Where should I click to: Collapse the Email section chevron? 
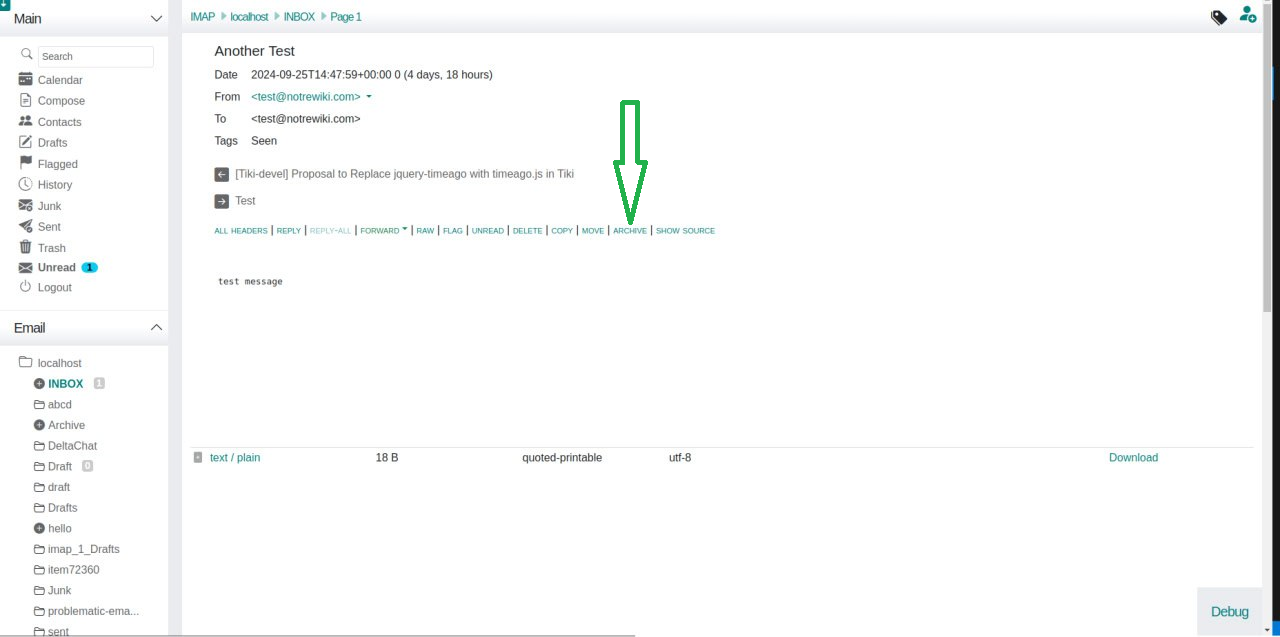point(156,326)
